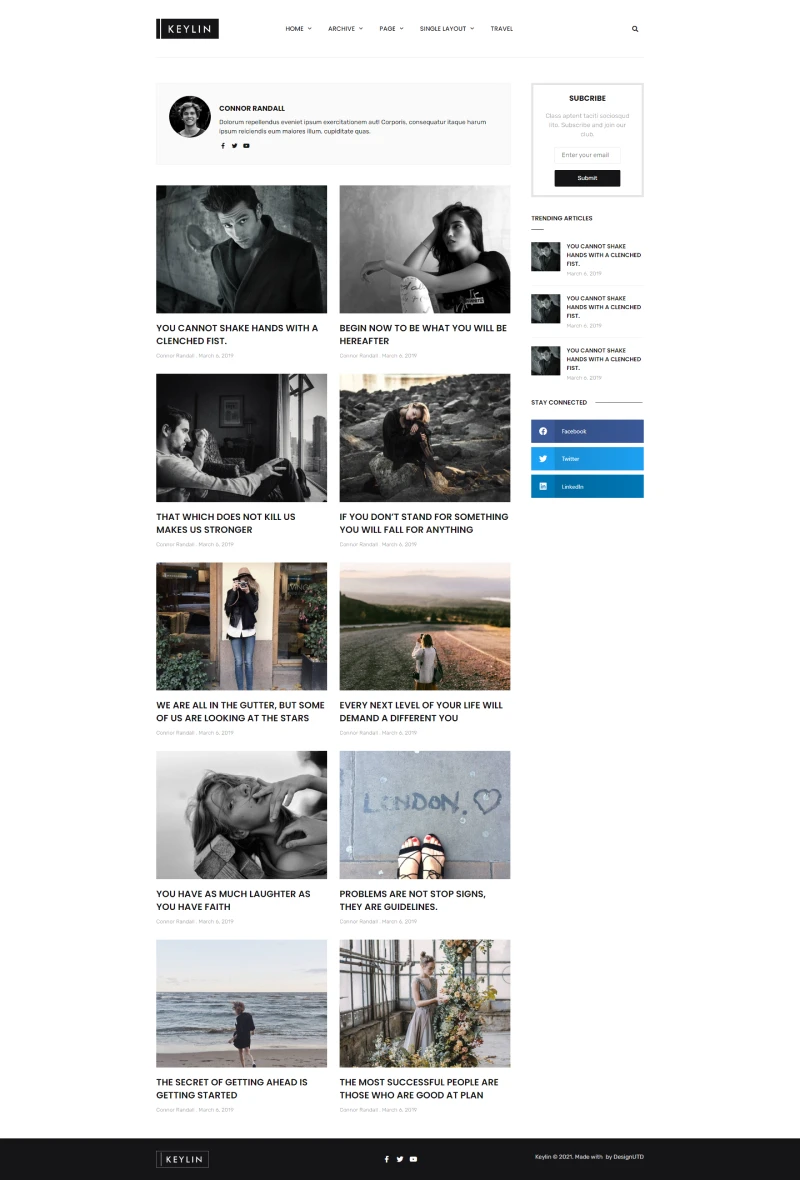Visit Connor Randall's Facebook profile icon
The image size is (800, 1180).
click(223, 146)
